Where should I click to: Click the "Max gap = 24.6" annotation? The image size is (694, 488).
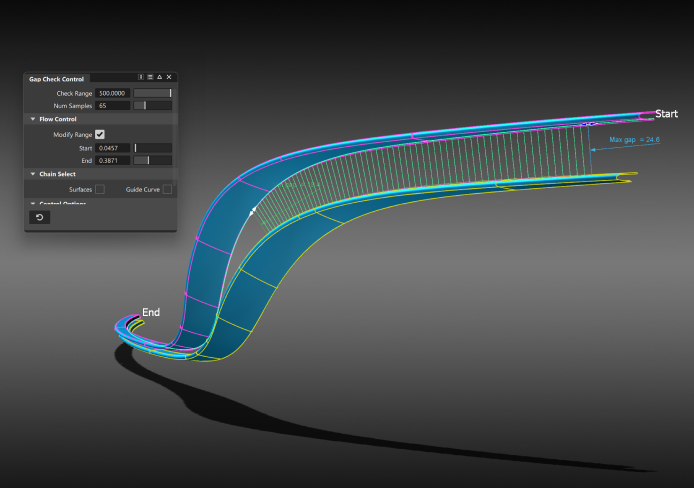click(x=634, y=140)
